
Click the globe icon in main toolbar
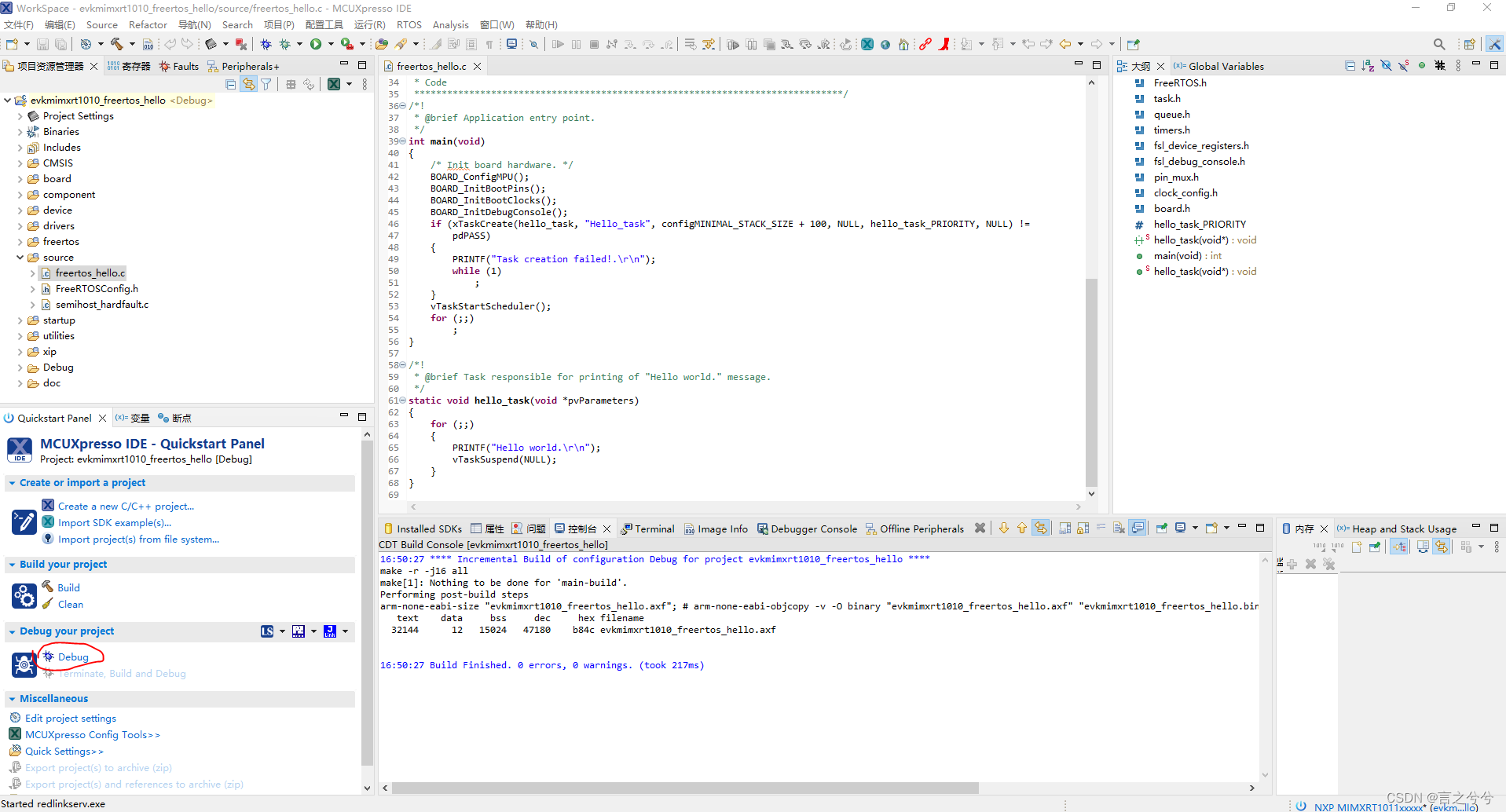coord(885,44)
